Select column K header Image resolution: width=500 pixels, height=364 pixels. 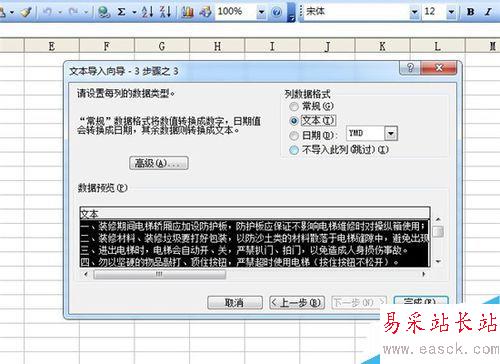click(382, 46)
